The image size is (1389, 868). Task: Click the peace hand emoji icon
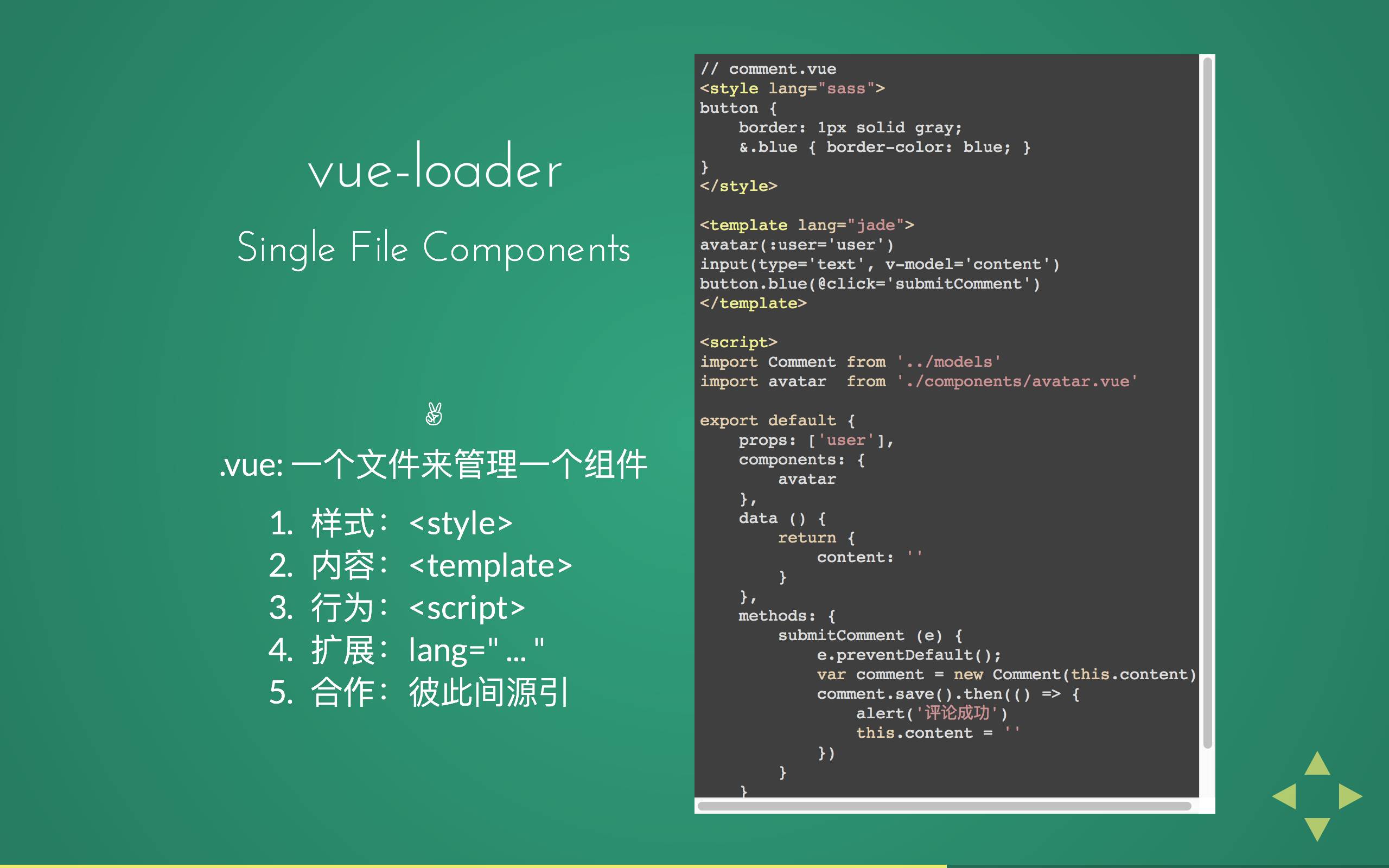coord(433,415)
